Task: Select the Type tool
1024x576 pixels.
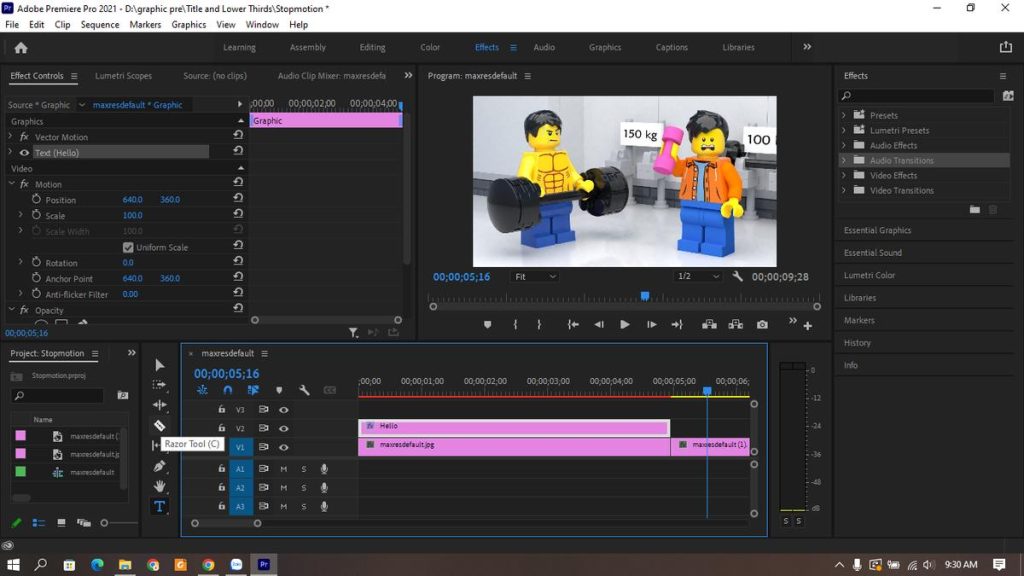Action: [159, 505]
